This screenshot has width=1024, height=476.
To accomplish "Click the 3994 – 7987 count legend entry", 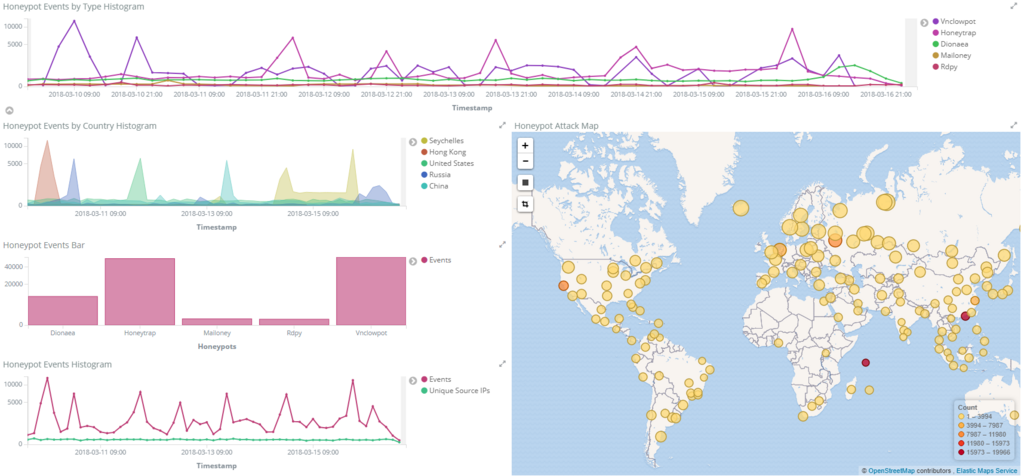I will pyautogui.click(x=983, y=425).
